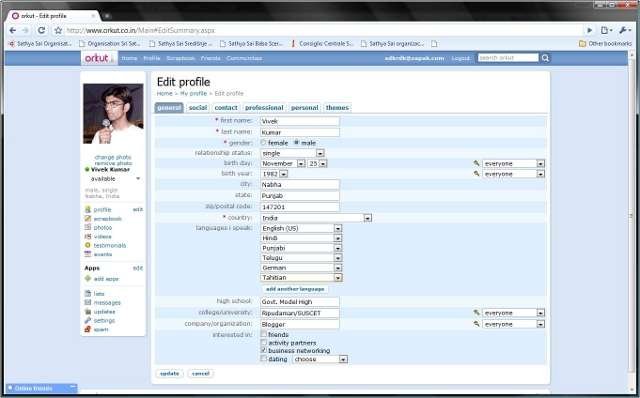Image resolution: width=640 pixels, height=398 pixels.
Task: Switch to the general tab
Action: (169, 107)
